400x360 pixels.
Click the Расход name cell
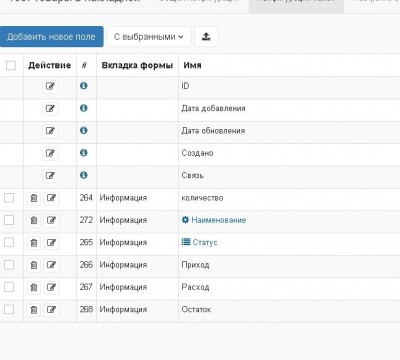[195, 287]
